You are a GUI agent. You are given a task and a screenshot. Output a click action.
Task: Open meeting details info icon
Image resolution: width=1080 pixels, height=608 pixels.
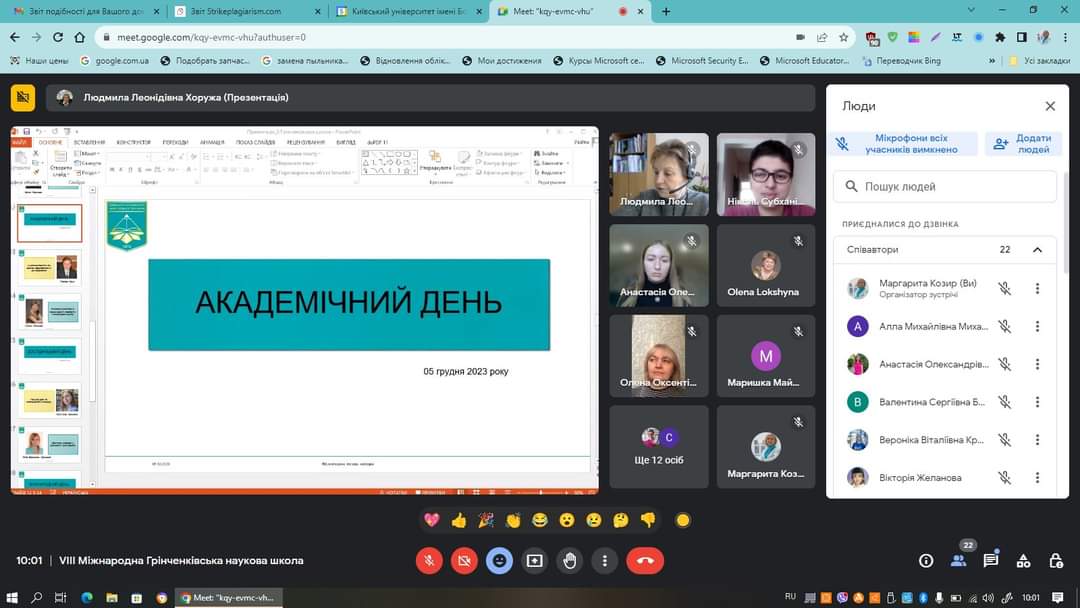[926, 561]
